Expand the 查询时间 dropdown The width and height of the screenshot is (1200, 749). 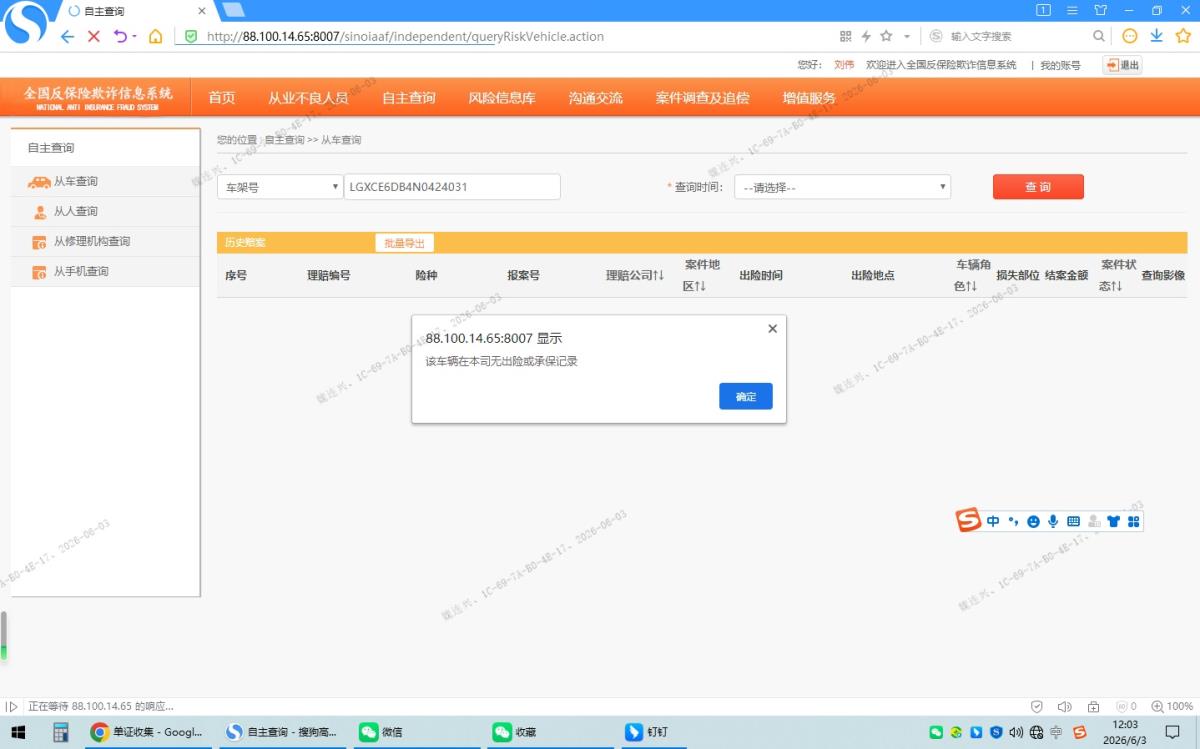coord(842,187)
